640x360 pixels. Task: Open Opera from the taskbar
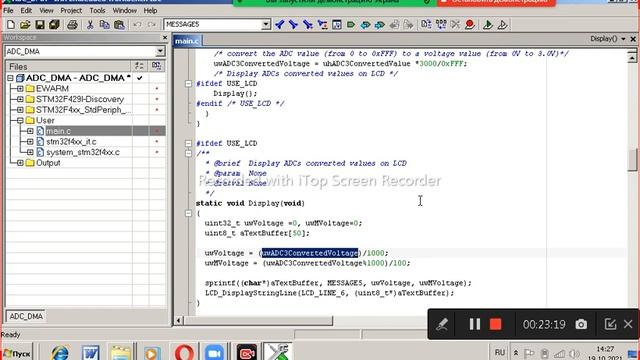(184, 353)
